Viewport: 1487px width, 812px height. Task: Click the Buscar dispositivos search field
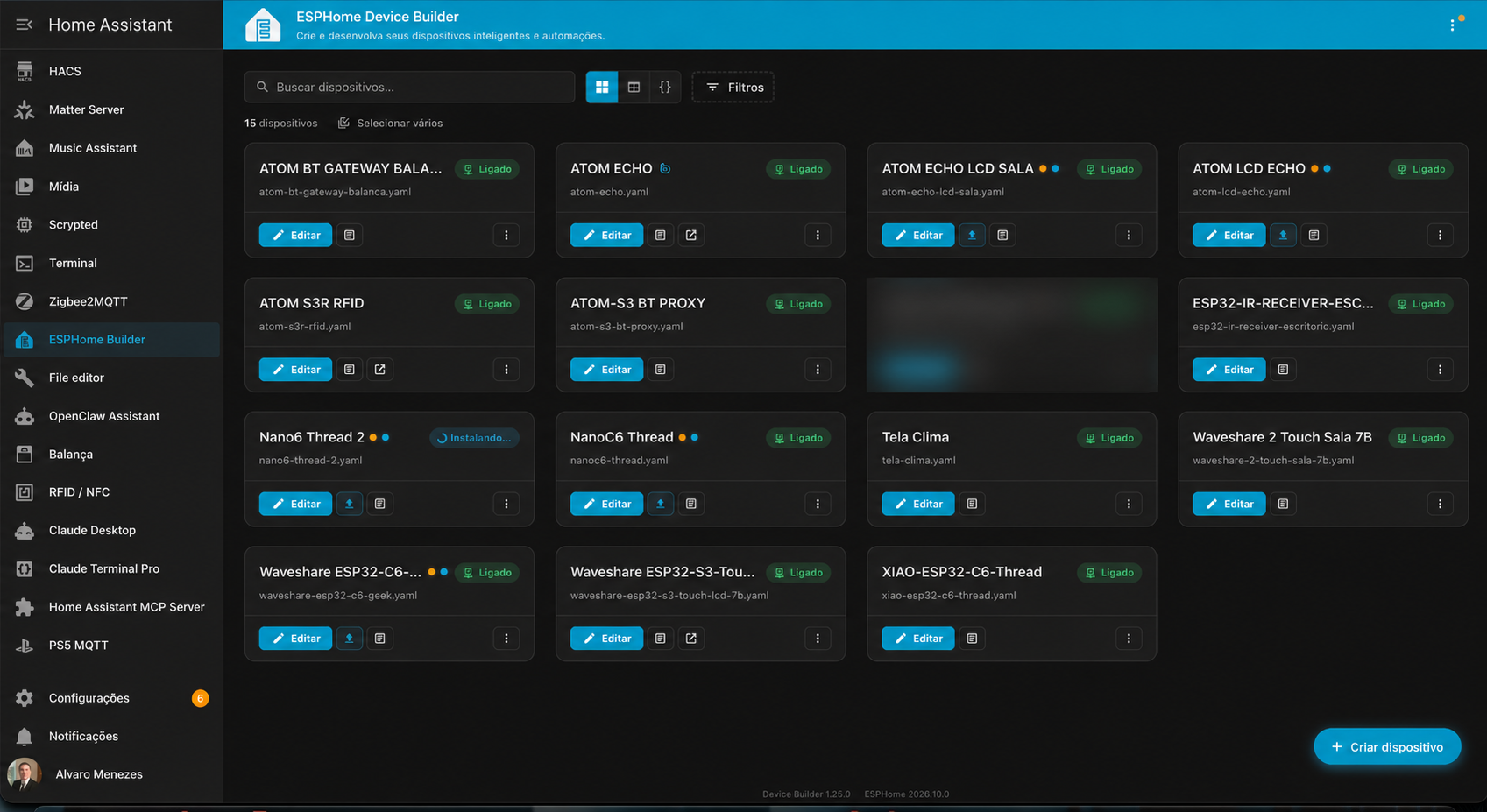409,87
